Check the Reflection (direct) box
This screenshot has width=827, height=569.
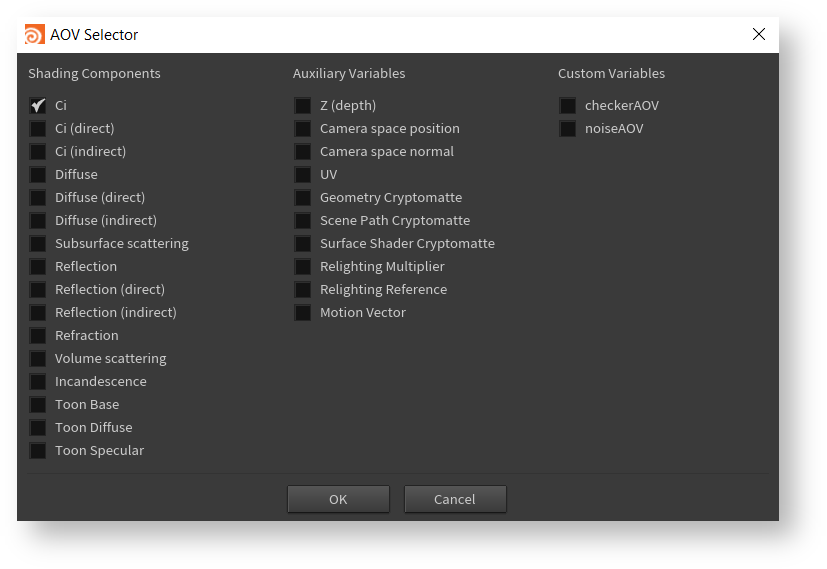[38, 290]
